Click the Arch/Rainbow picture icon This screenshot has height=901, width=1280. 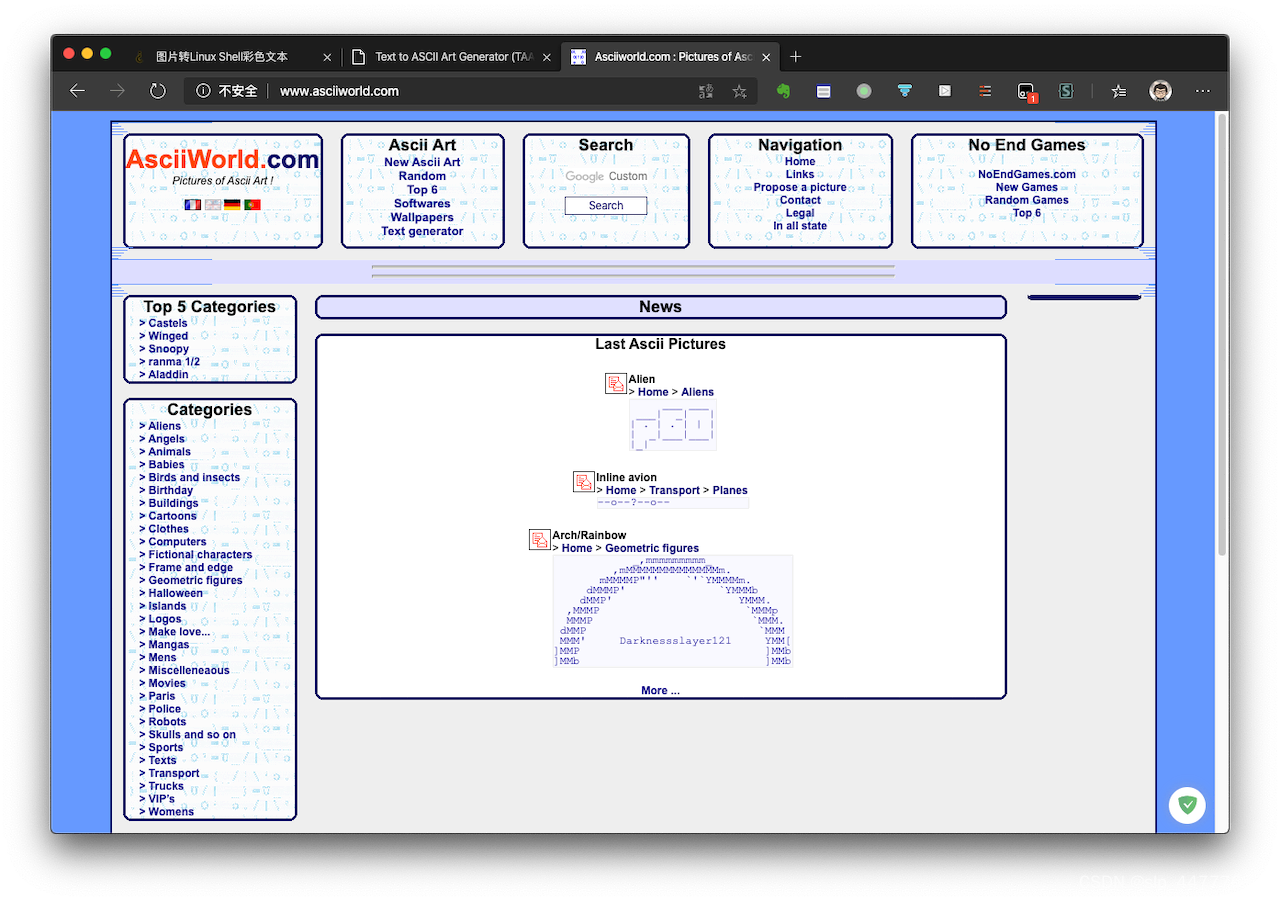tap(540, 540)
